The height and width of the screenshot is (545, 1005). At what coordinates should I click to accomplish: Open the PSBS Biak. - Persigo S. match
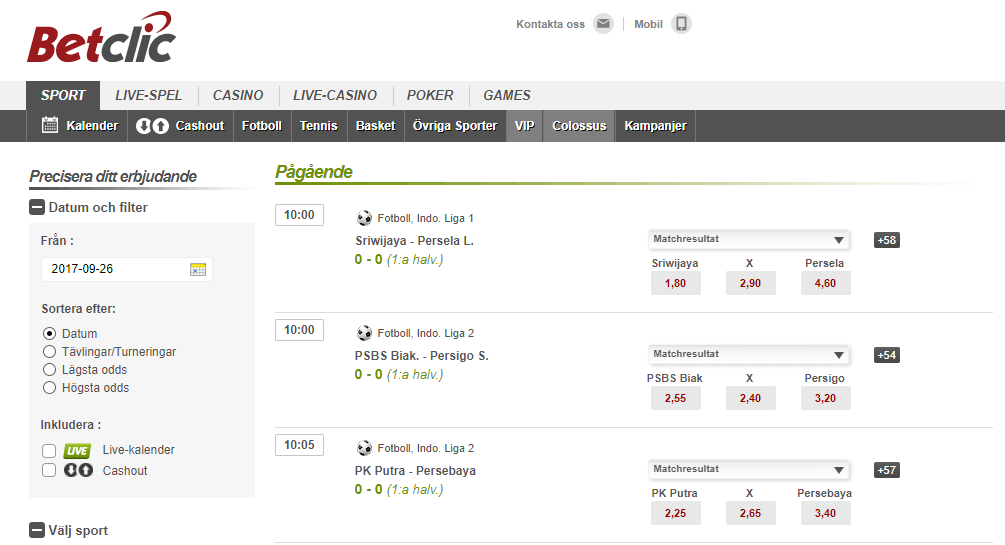(x=422, y=355)
